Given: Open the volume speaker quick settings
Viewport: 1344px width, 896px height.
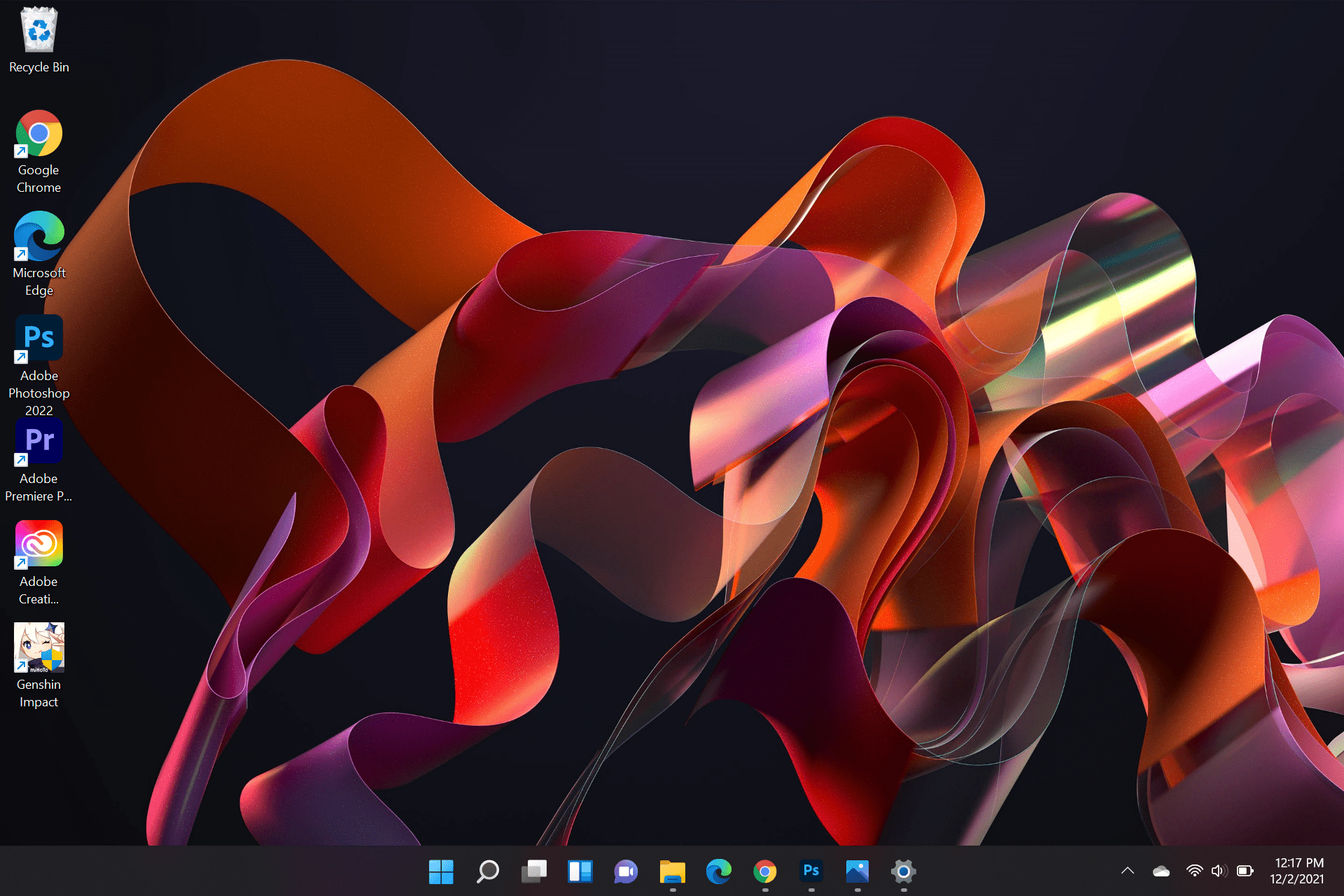Looking at the screenshot, I should click(x=1219, y=871).
